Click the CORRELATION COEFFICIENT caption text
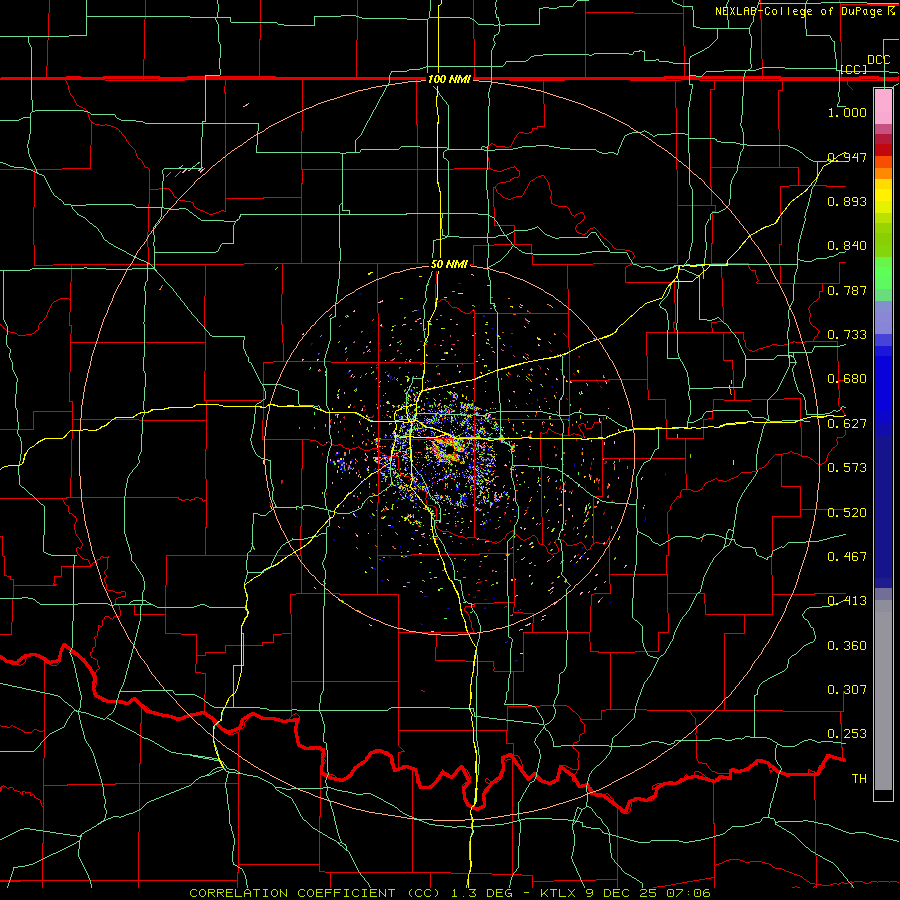The height and width of the screenshot is (900, 900). click(292, 893)
